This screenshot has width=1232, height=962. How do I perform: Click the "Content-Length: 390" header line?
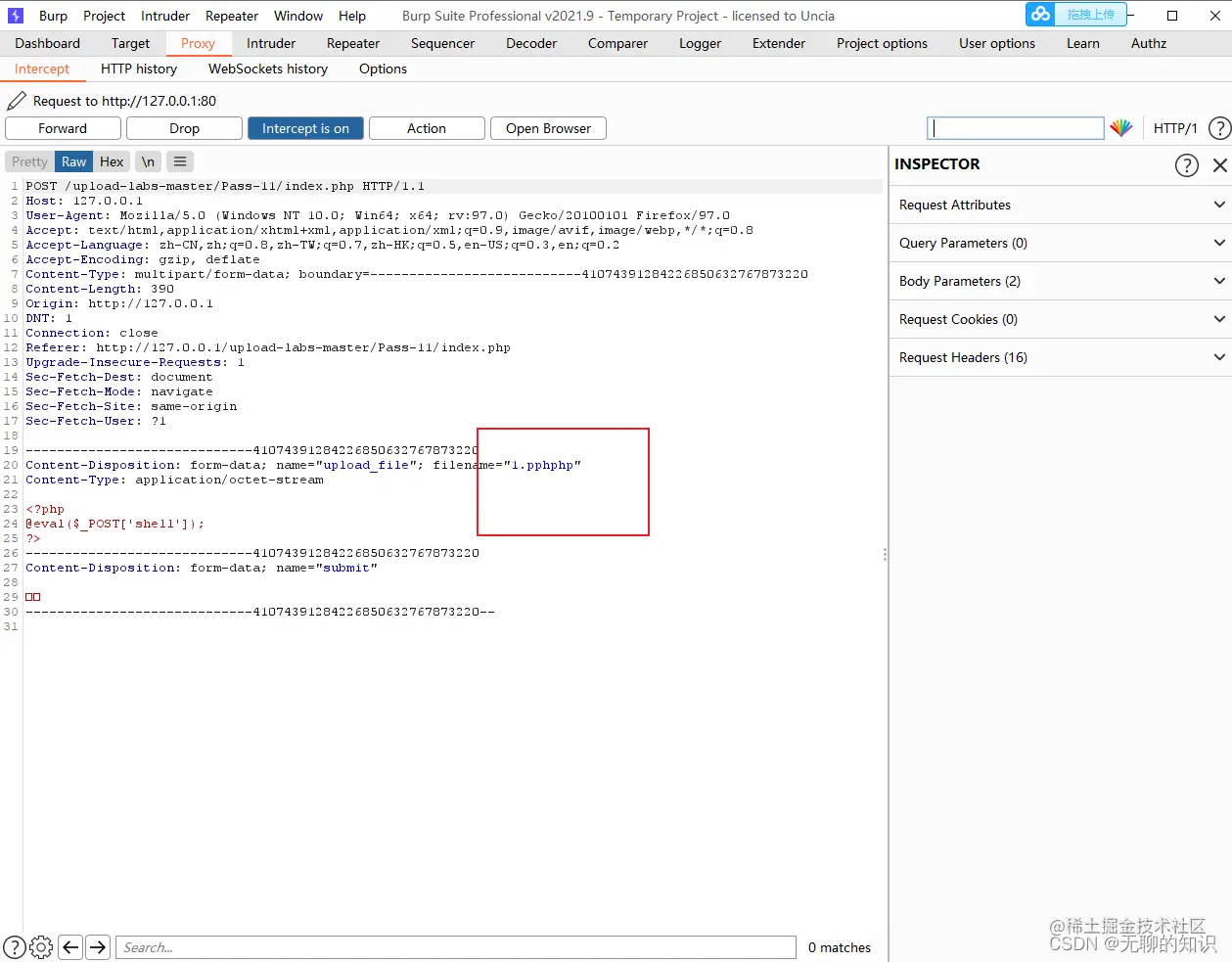(x=100, y=289)
